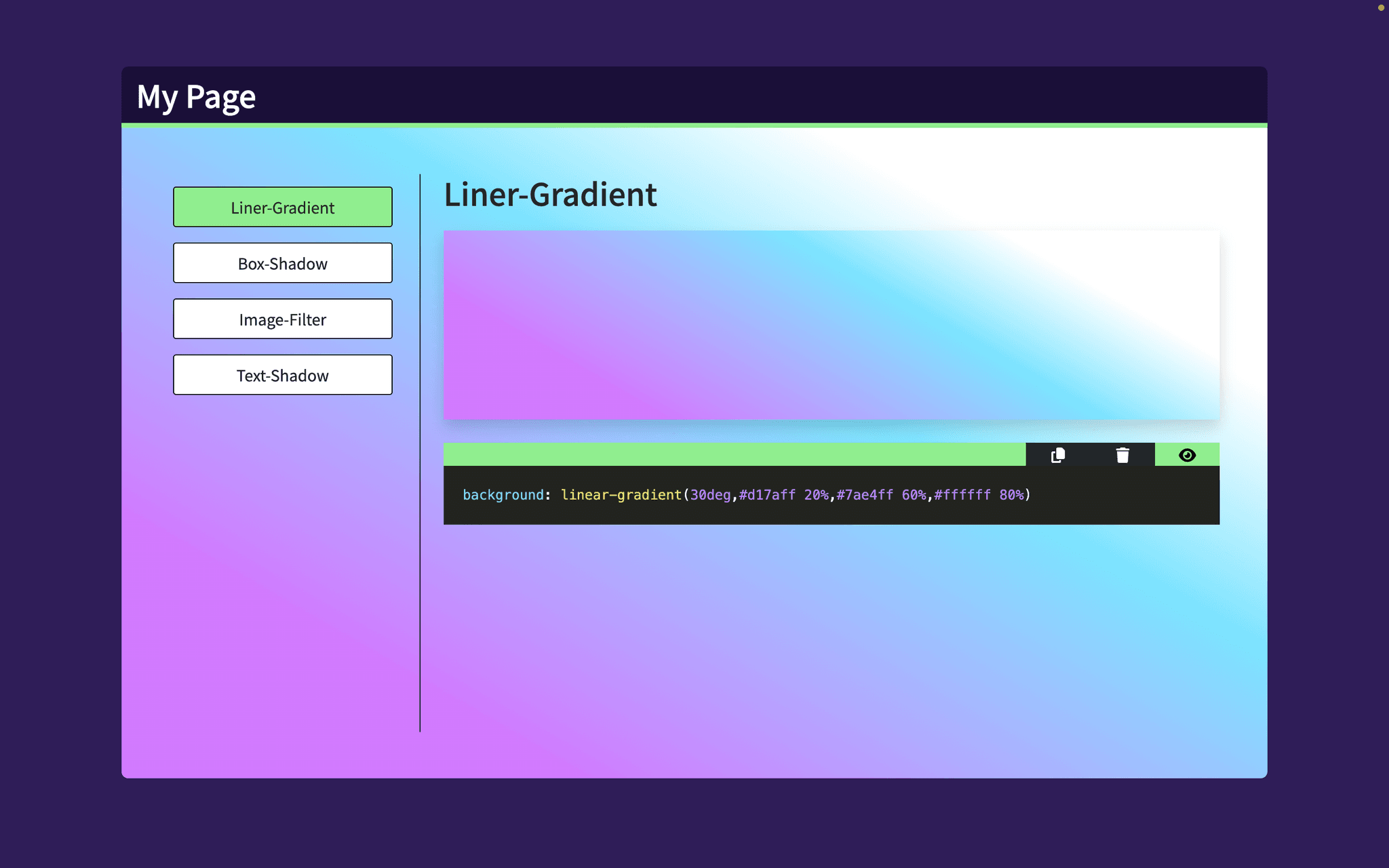Click the #ffffff color code
The width and height of the screenshot is (1389, 868).
962,495
